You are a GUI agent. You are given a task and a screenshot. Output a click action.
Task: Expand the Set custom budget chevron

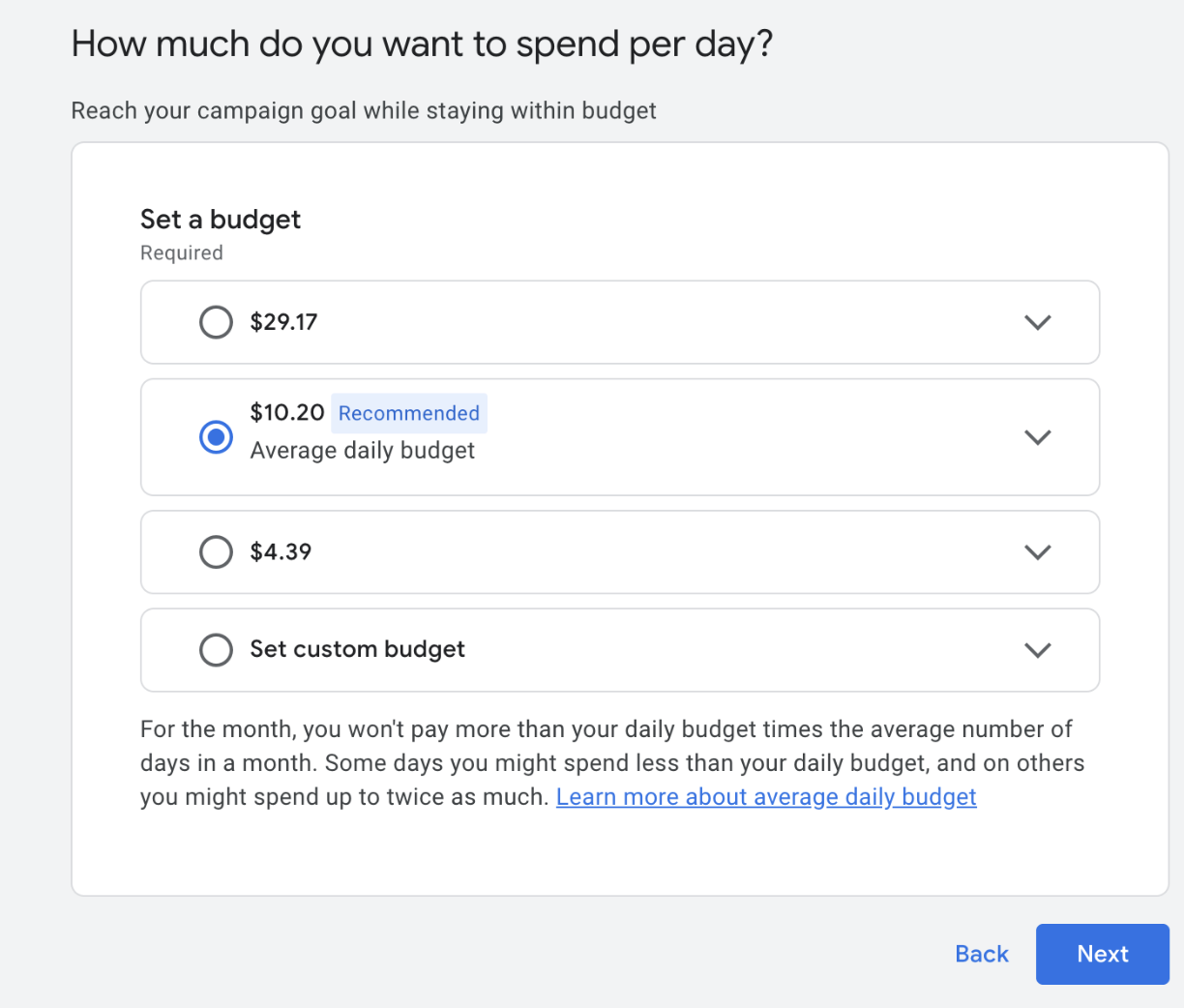tap(1037, 650)
